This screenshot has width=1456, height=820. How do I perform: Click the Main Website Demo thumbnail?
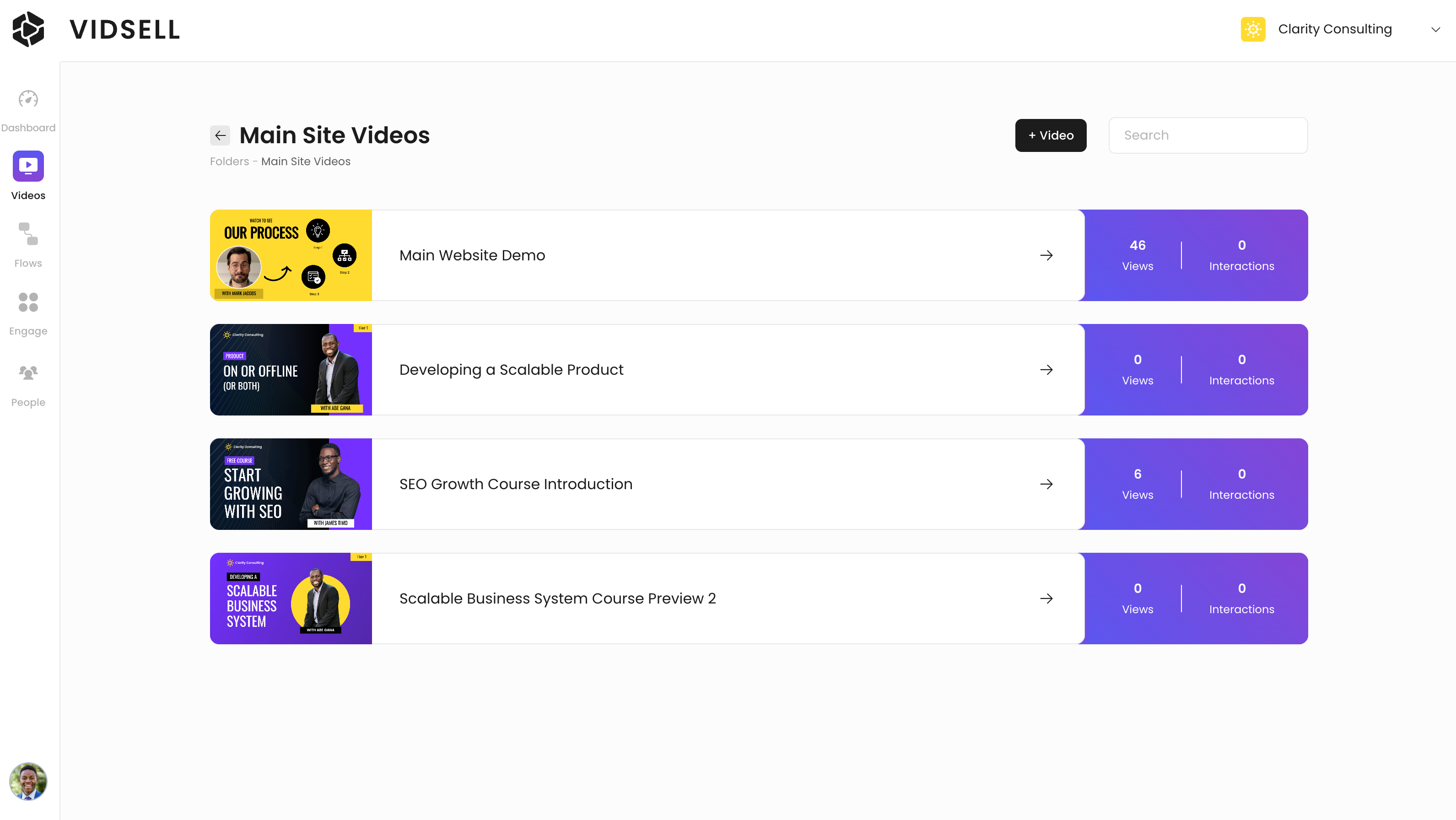(291, 255)
